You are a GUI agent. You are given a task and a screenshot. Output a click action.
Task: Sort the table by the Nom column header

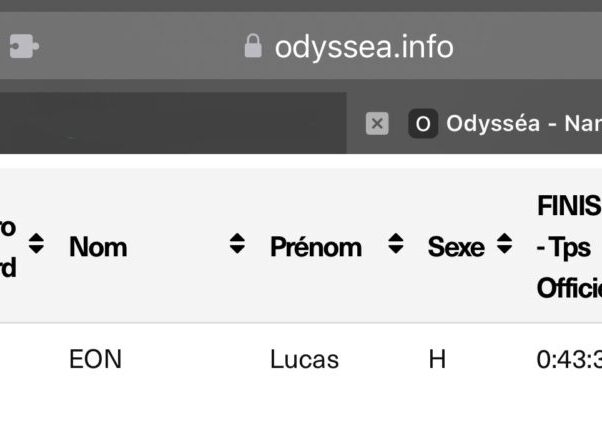98,247
